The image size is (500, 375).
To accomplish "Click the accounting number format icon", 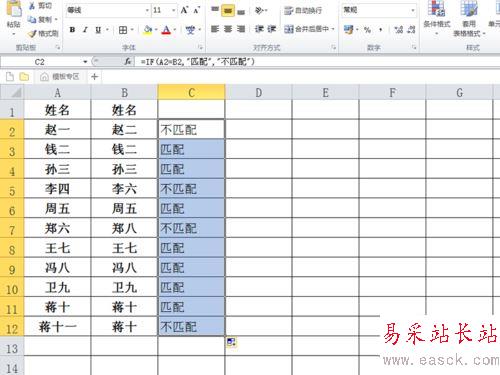I will [x=349, y=30].
